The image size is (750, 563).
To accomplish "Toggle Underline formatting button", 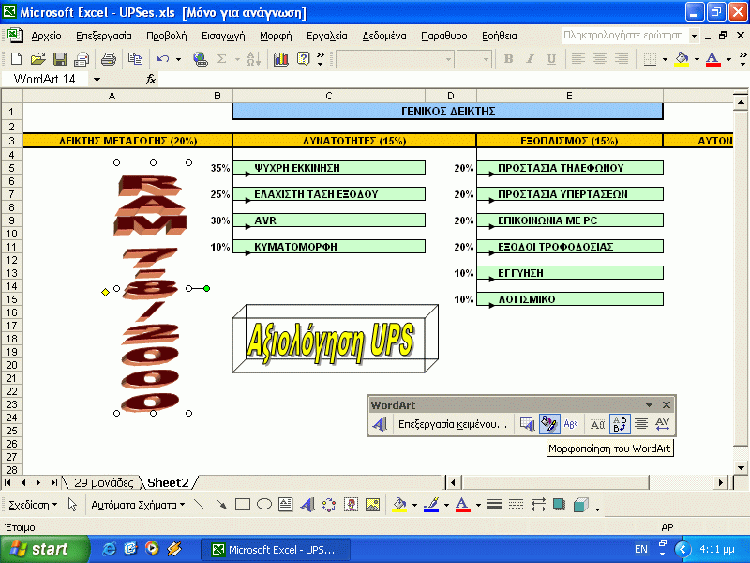I will [x=551, y=59].
